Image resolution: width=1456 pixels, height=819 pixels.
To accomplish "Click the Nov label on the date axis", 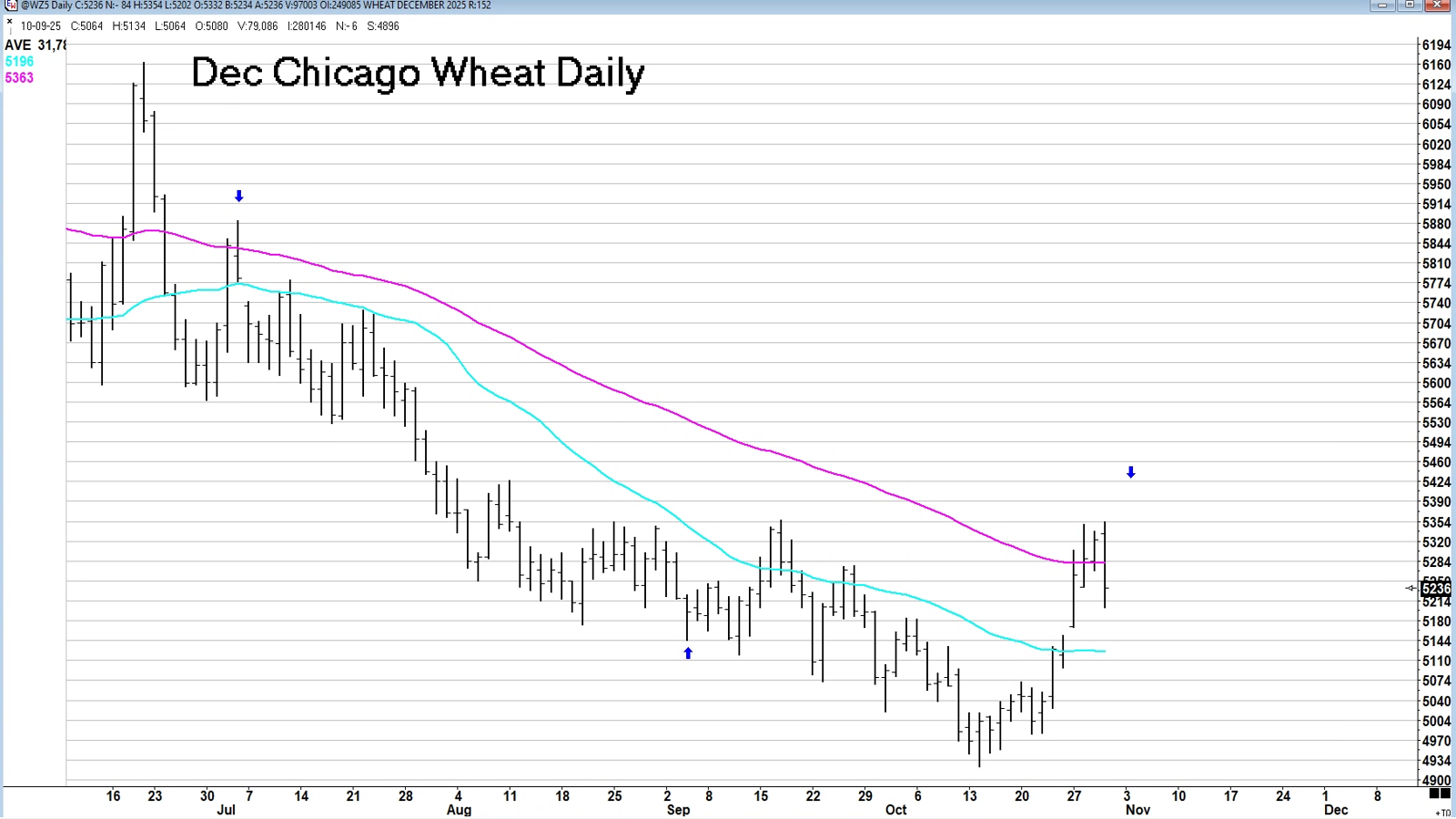I will tap(1137, 810).
